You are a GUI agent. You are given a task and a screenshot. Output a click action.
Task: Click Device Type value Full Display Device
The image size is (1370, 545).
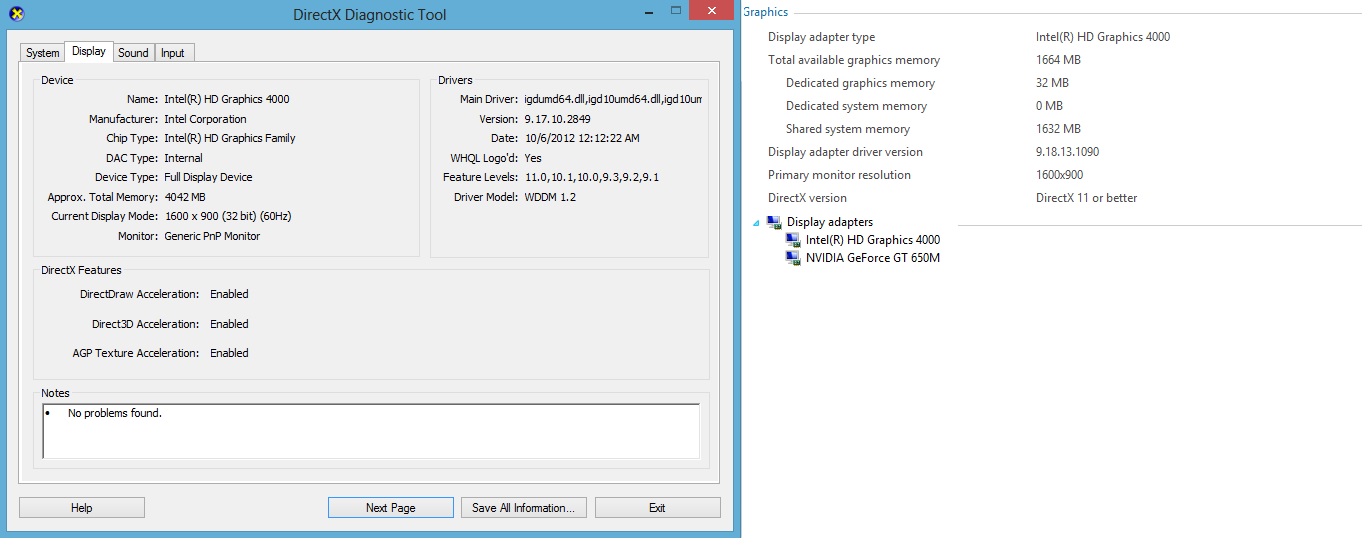209,178
